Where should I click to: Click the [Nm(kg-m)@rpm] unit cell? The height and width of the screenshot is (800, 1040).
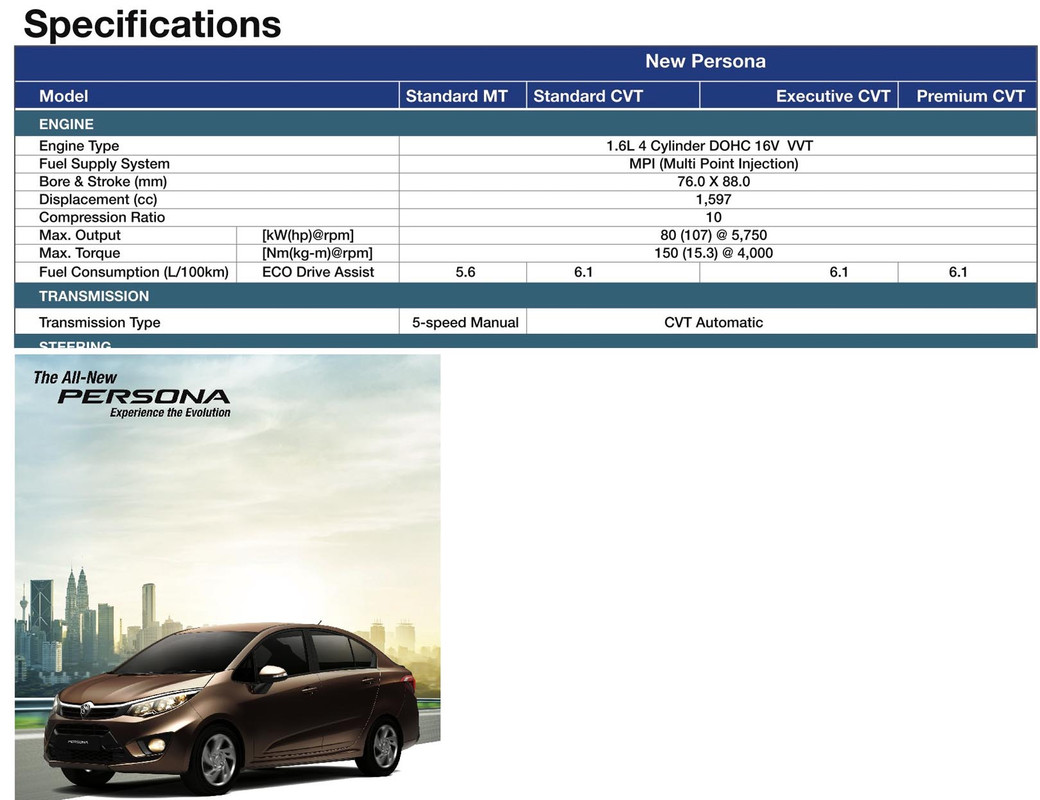pyautogui.click(x=317, y=253)
